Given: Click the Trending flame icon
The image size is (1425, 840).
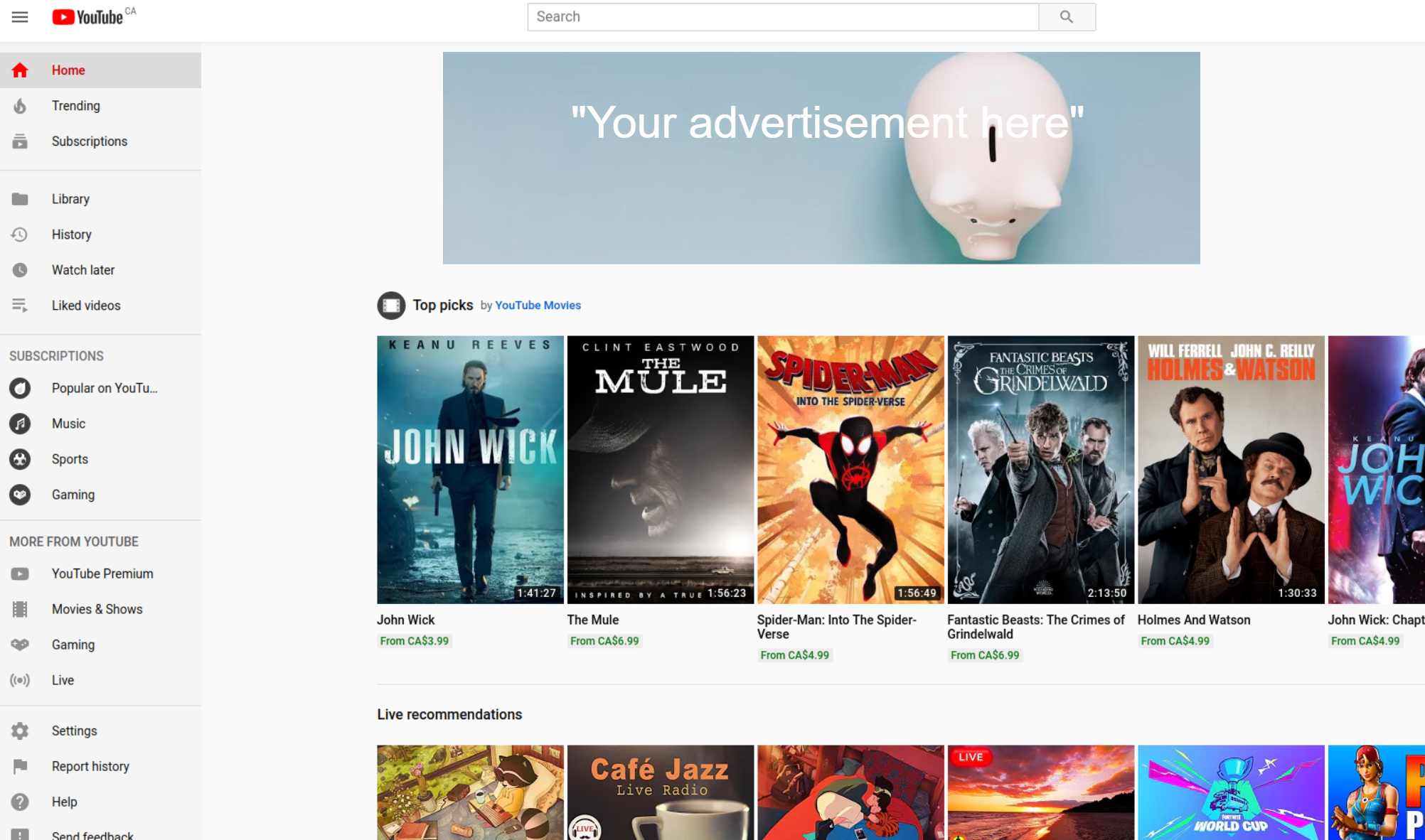Looking at the screenshot, I should pos(20,106).
